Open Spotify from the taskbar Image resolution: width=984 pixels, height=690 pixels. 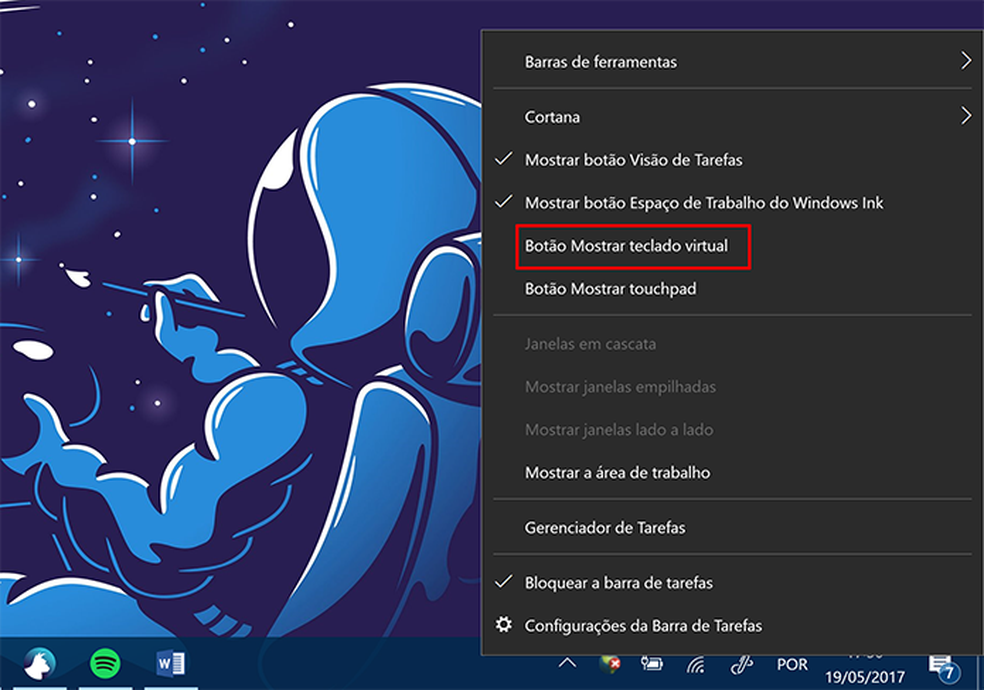coord(105,664)
